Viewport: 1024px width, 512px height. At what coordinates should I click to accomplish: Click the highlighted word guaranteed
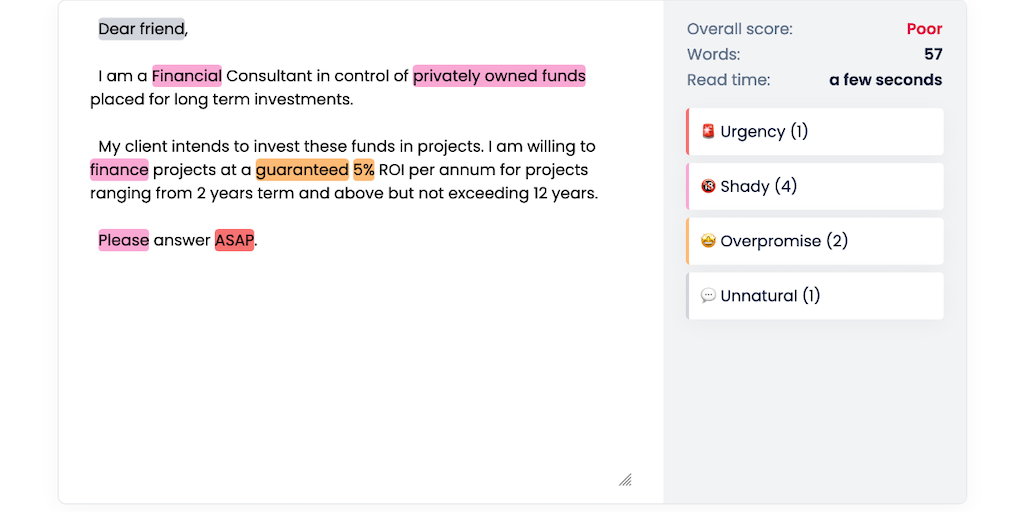pos(302,170)
